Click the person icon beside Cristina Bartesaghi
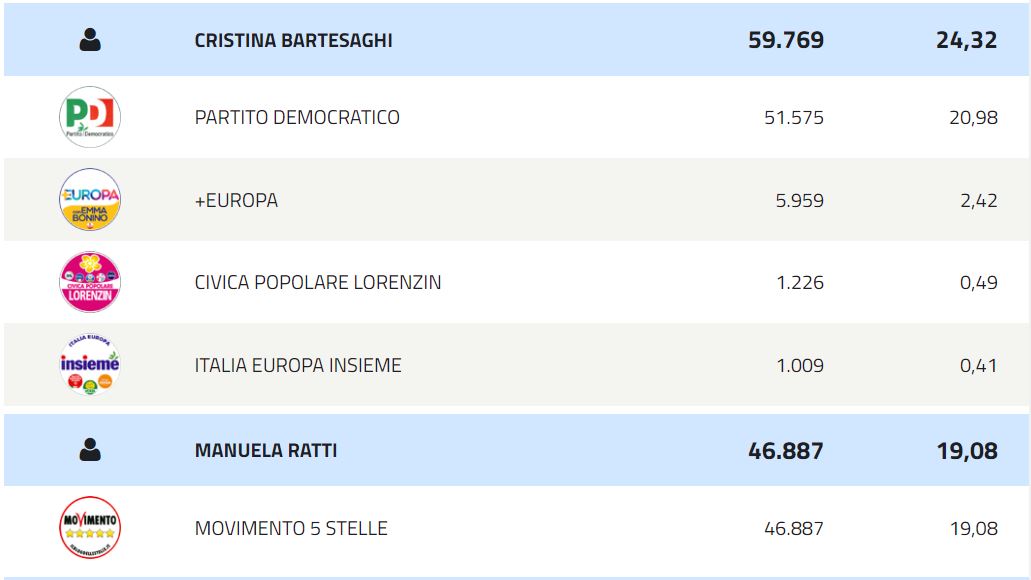The image size is (1031, 580). [90, 40]
